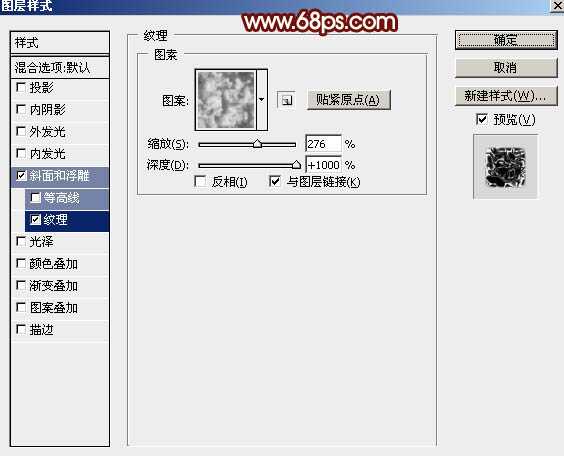Toggle the 预览(V) preview checkbox

click(482, 119)
